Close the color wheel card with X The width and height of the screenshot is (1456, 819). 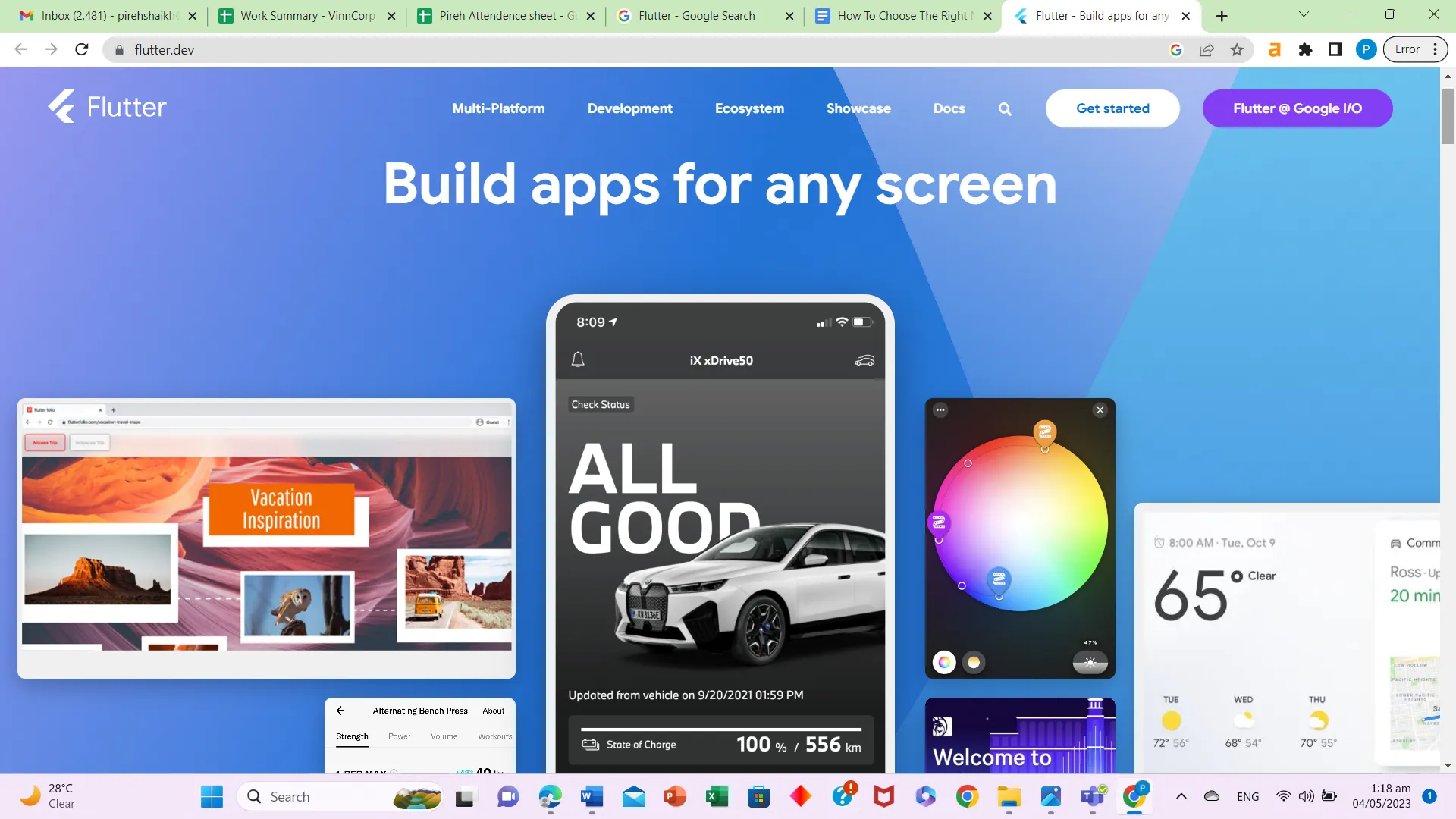point(1100,410)
